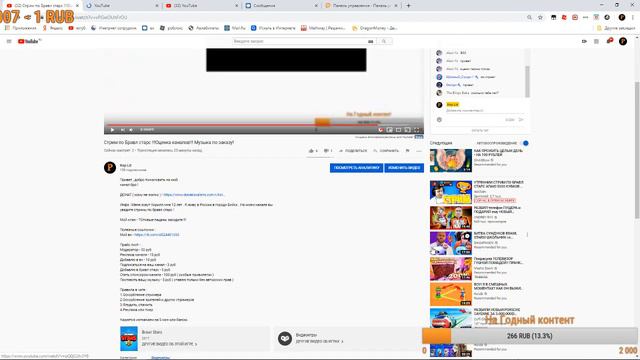Image resolution: width=640 pixels, height=360 pixels.
Task: Hide the live chat panel
Action: [480, 130]
